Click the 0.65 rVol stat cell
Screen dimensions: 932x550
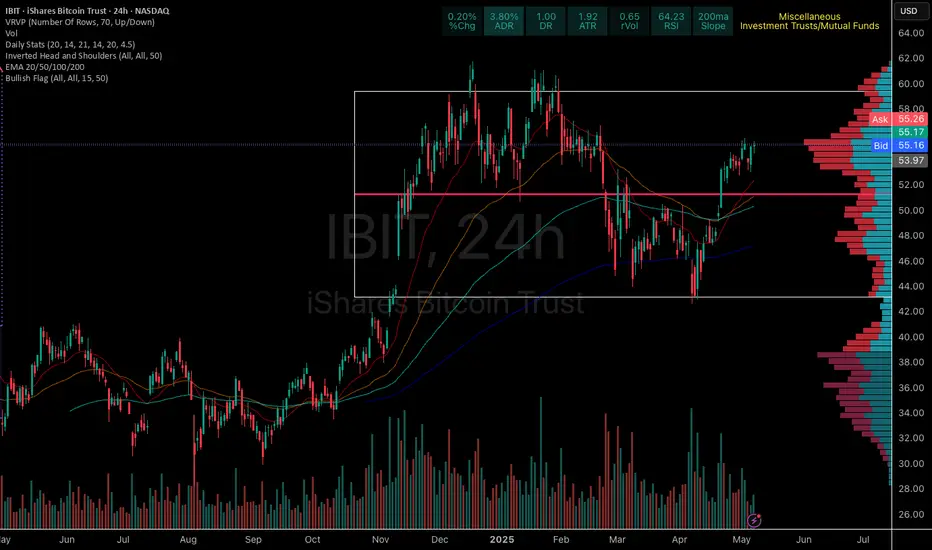tap(629, 21)
